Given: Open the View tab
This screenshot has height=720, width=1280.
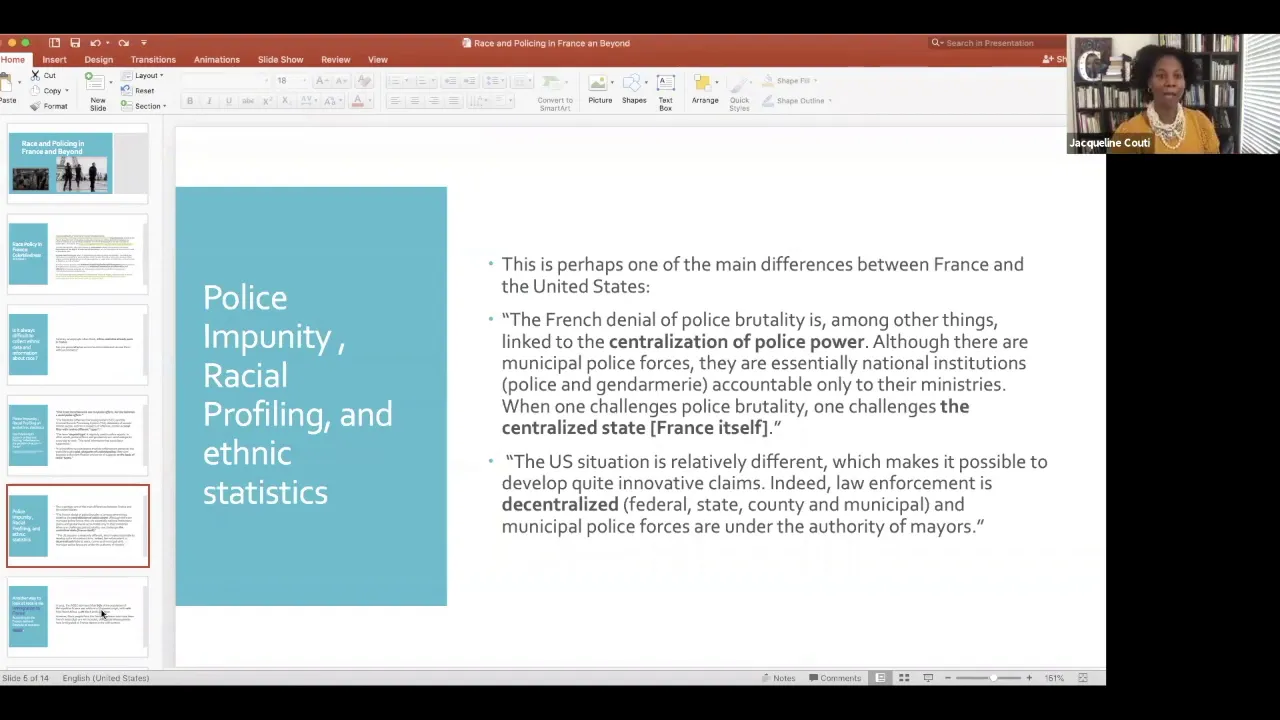Looking at the screenshot, I should 377,60.
